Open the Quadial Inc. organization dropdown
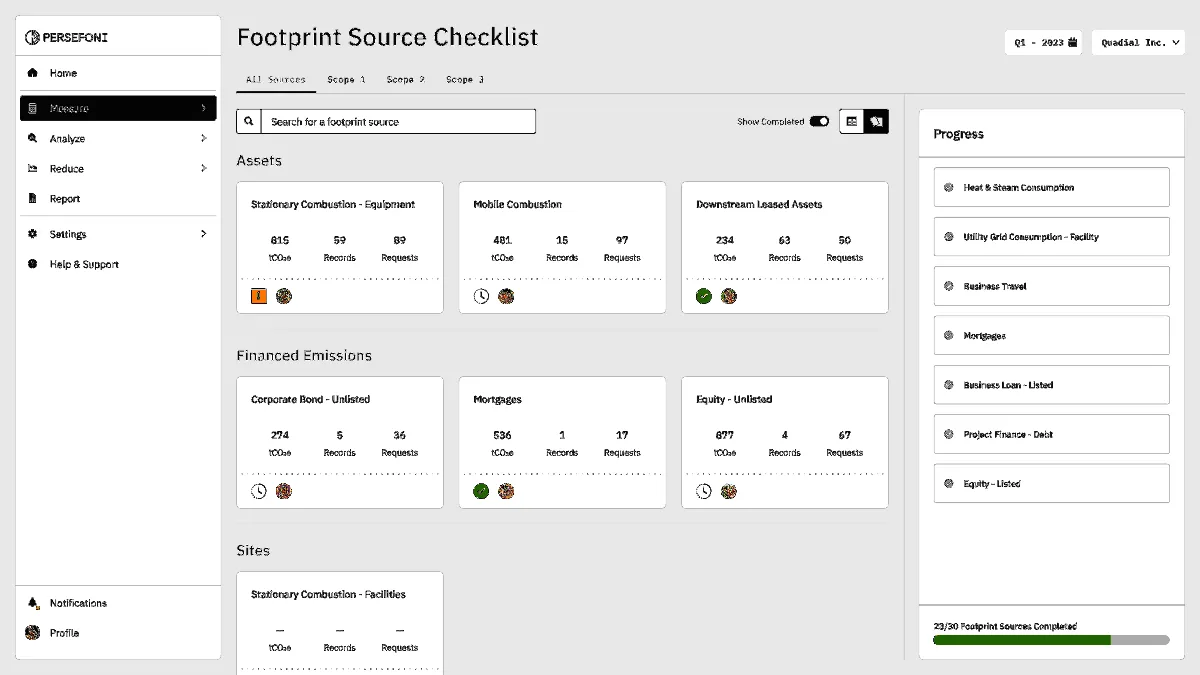 click(1138, 43)
